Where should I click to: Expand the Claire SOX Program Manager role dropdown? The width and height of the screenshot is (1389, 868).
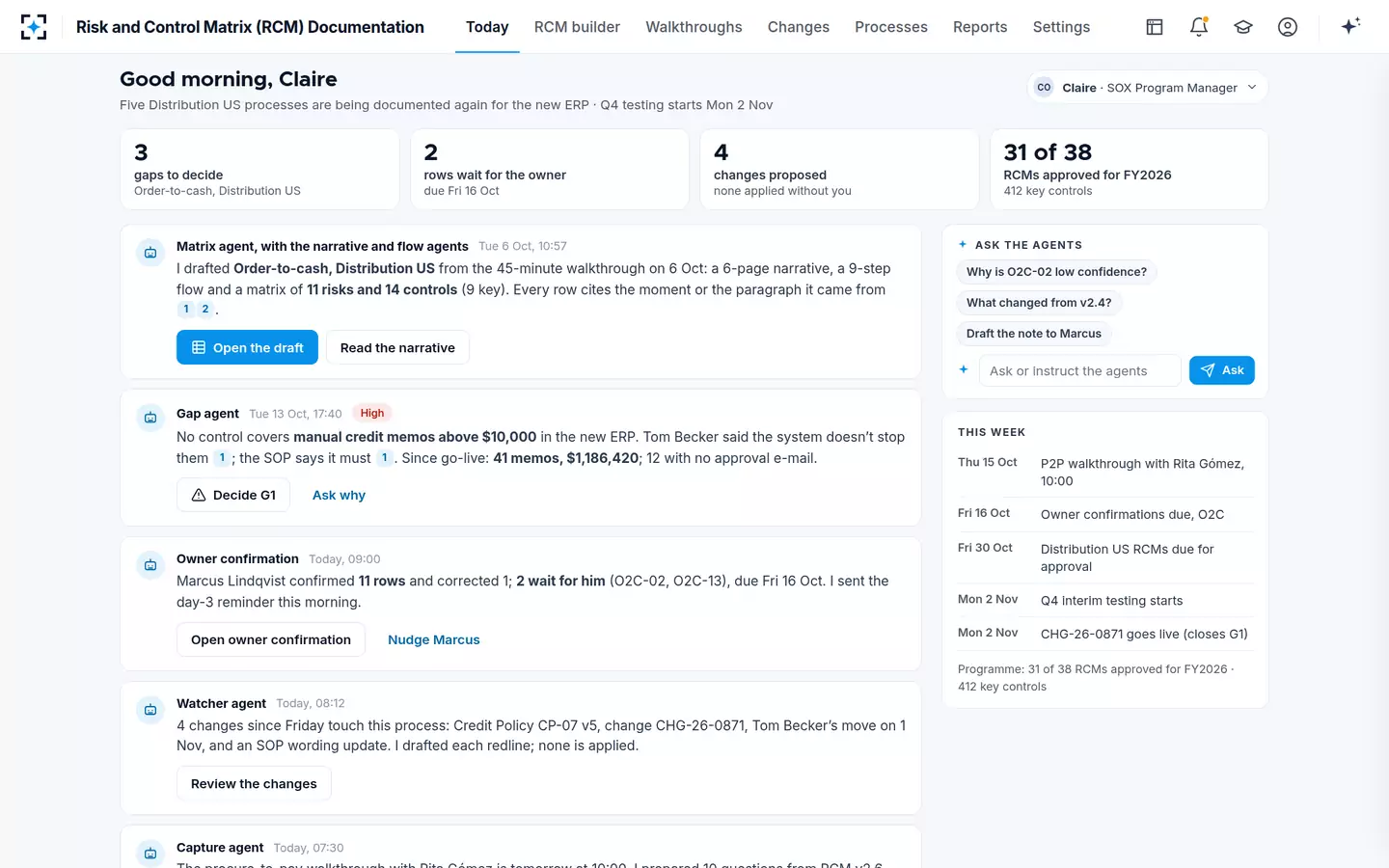click(x=1147, y=88)
